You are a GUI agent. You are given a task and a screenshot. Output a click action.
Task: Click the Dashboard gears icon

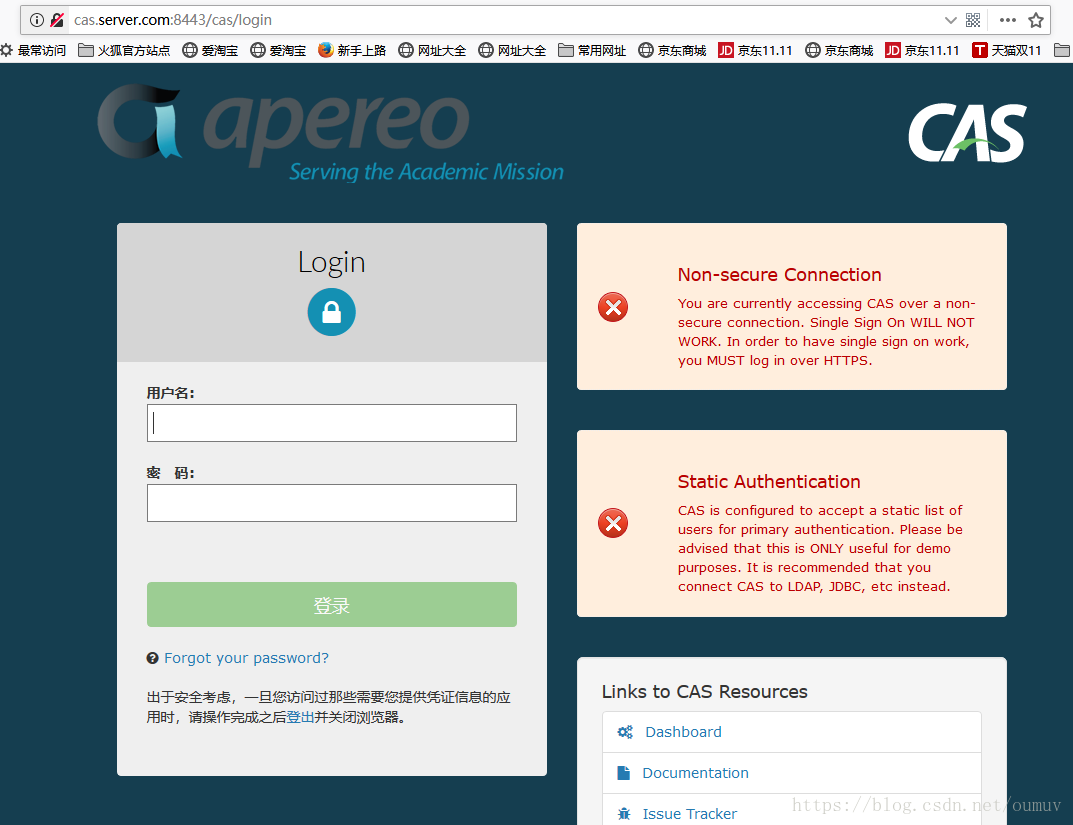[x=625, y=732]
